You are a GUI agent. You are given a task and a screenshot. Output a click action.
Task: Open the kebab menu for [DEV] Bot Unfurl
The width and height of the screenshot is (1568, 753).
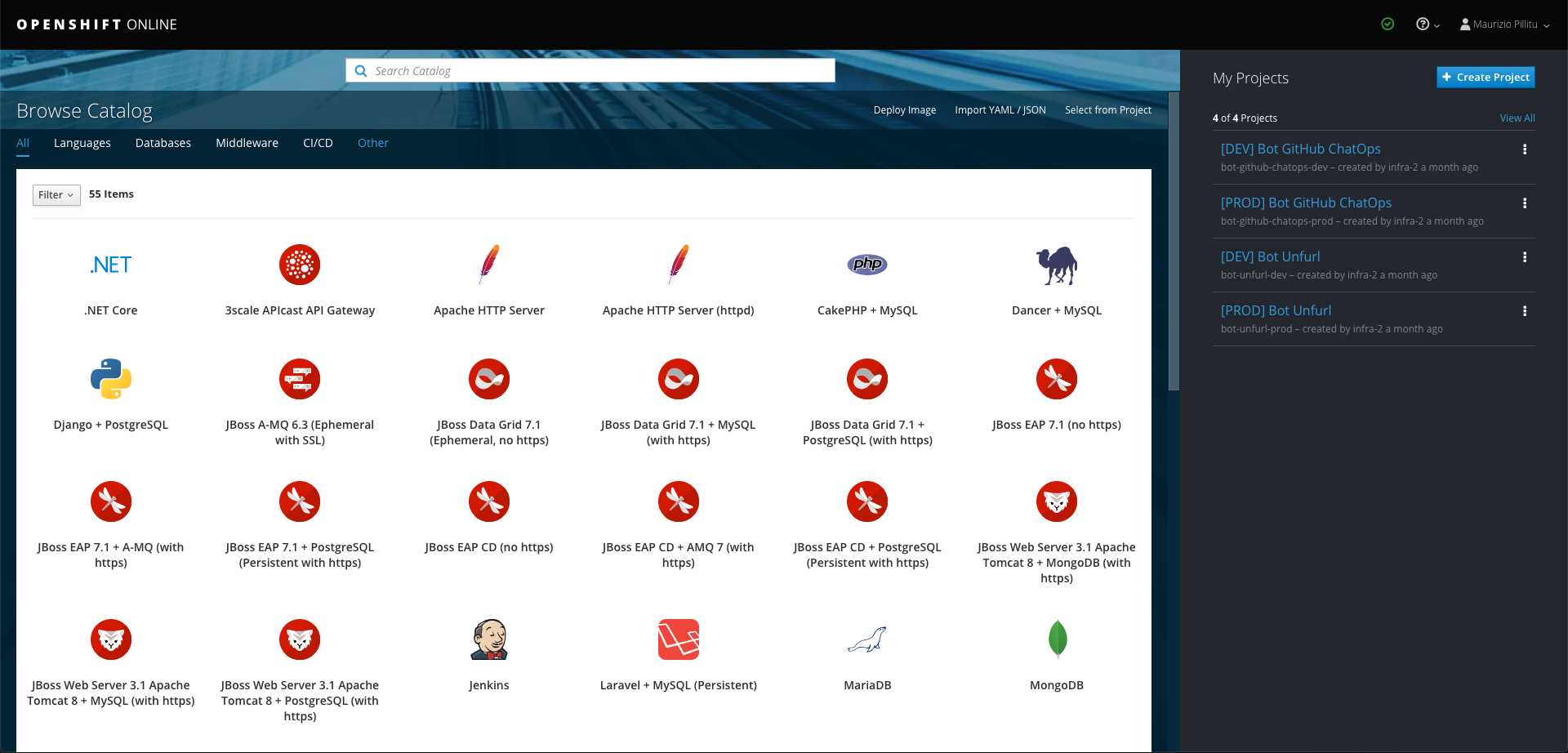tap(1526, 256)
